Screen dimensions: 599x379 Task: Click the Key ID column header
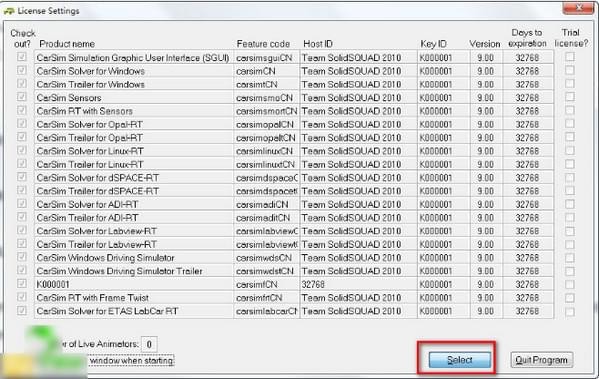tap(433, 44)
